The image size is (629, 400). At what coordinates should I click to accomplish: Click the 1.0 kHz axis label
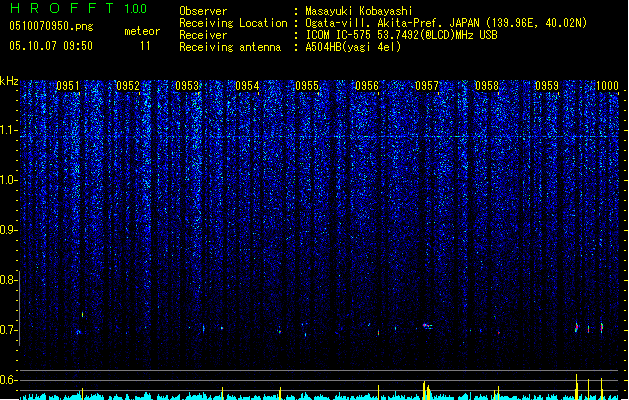tap(9, 180)
